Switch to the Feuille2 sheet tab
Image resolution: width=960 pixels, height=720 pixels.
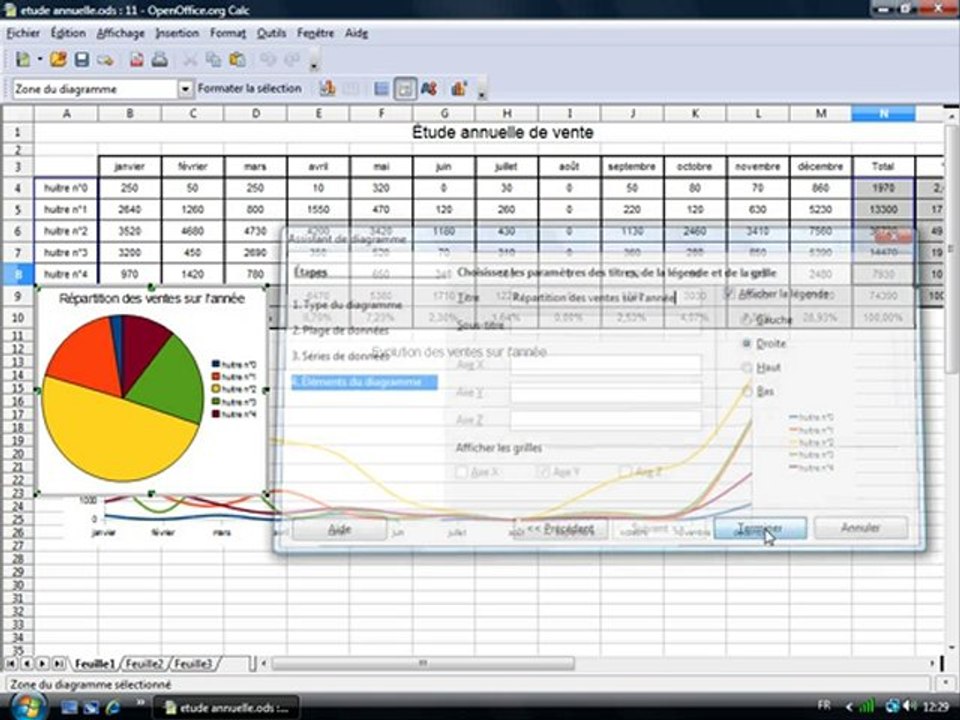point(144,664)
